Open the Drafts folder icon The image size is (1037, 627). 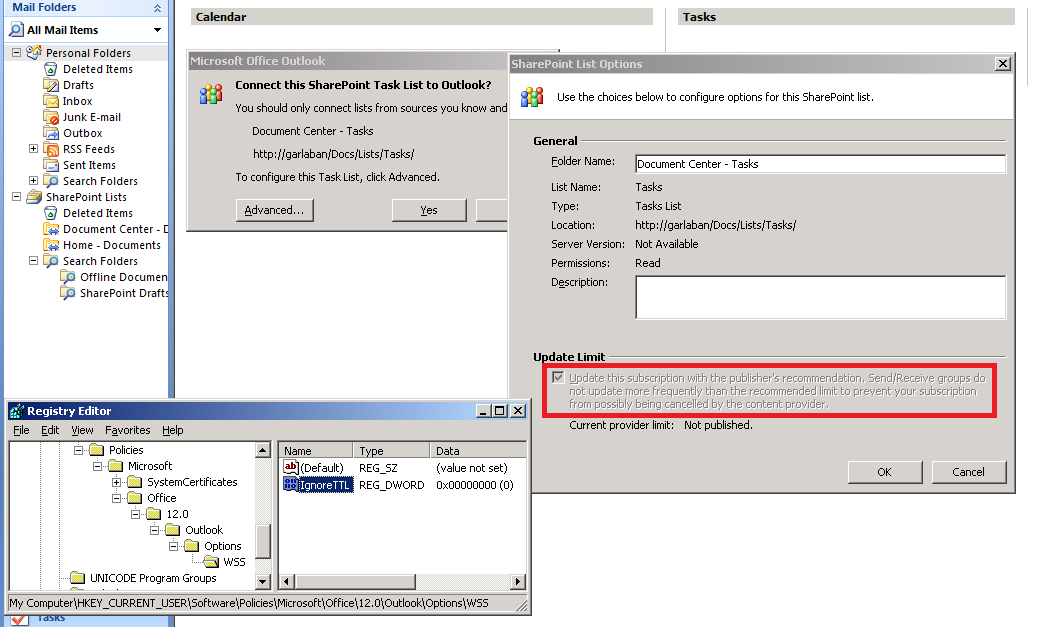click(51, 85)
